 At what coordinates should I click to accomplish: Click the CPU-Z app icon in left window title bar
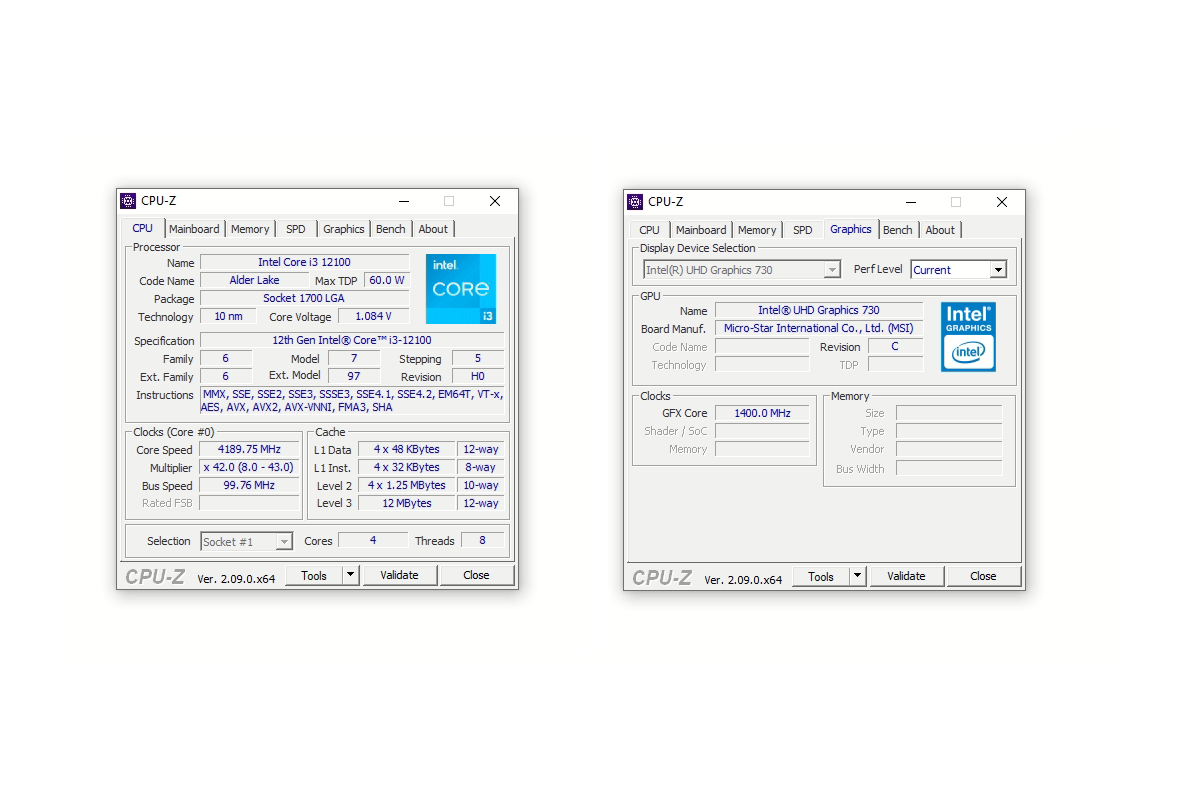pyautogui.click(x=128, y=201)
